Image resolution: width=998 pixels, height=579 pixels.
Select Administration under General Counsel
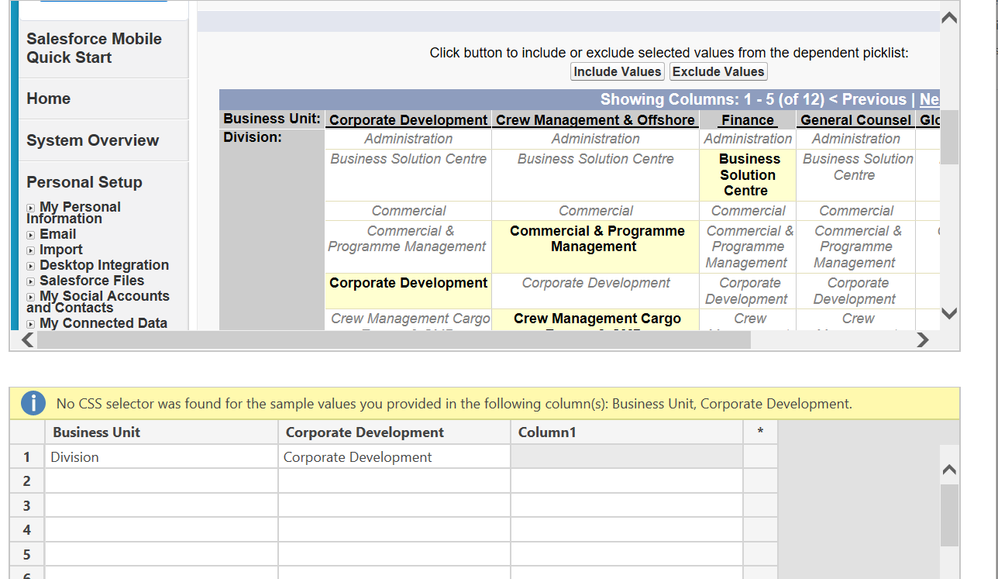[855, 139]
